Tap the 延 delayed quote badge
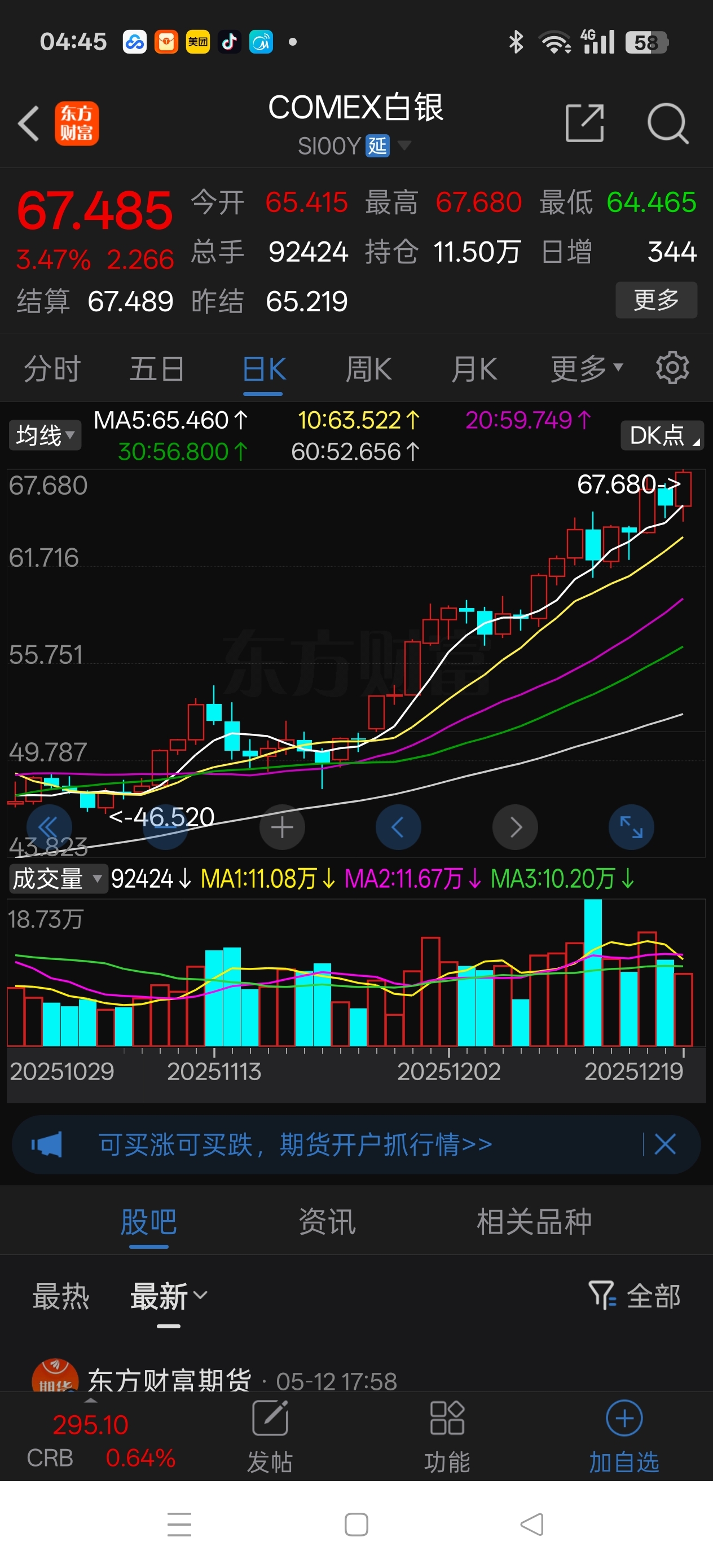The width and height of the screenshot is (713, 1568). click(x=377, y=146)
